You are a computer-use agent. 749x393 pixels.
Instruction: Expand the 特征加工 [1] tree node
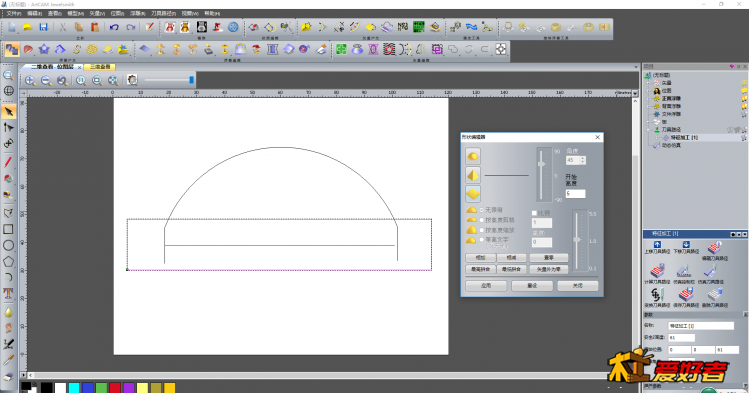point(657,138)
